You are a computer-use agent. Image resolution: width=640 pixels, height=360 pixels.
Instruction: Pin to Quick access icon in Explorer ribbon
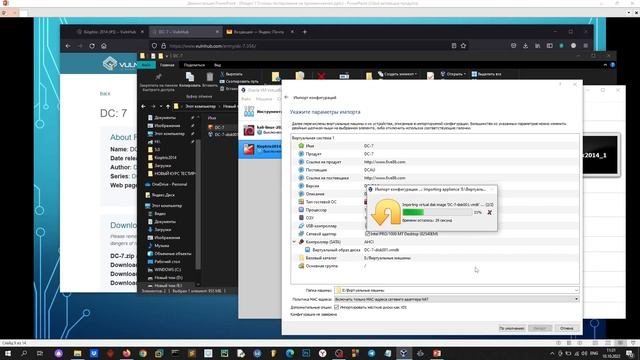click(x=158, y=76)
